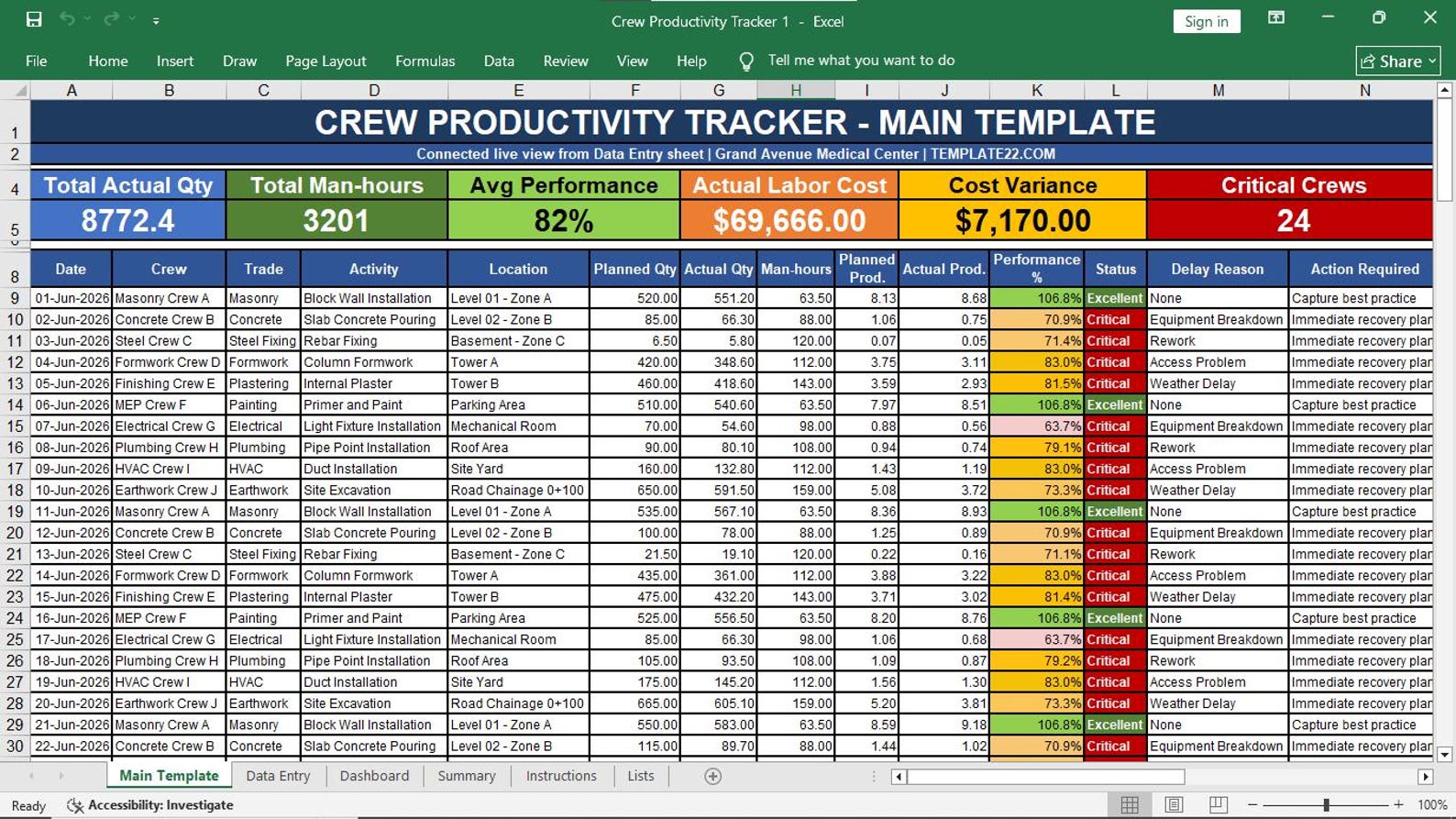
Task: Click previous sheet navigation arrow
Action: (x=32, y=776)
